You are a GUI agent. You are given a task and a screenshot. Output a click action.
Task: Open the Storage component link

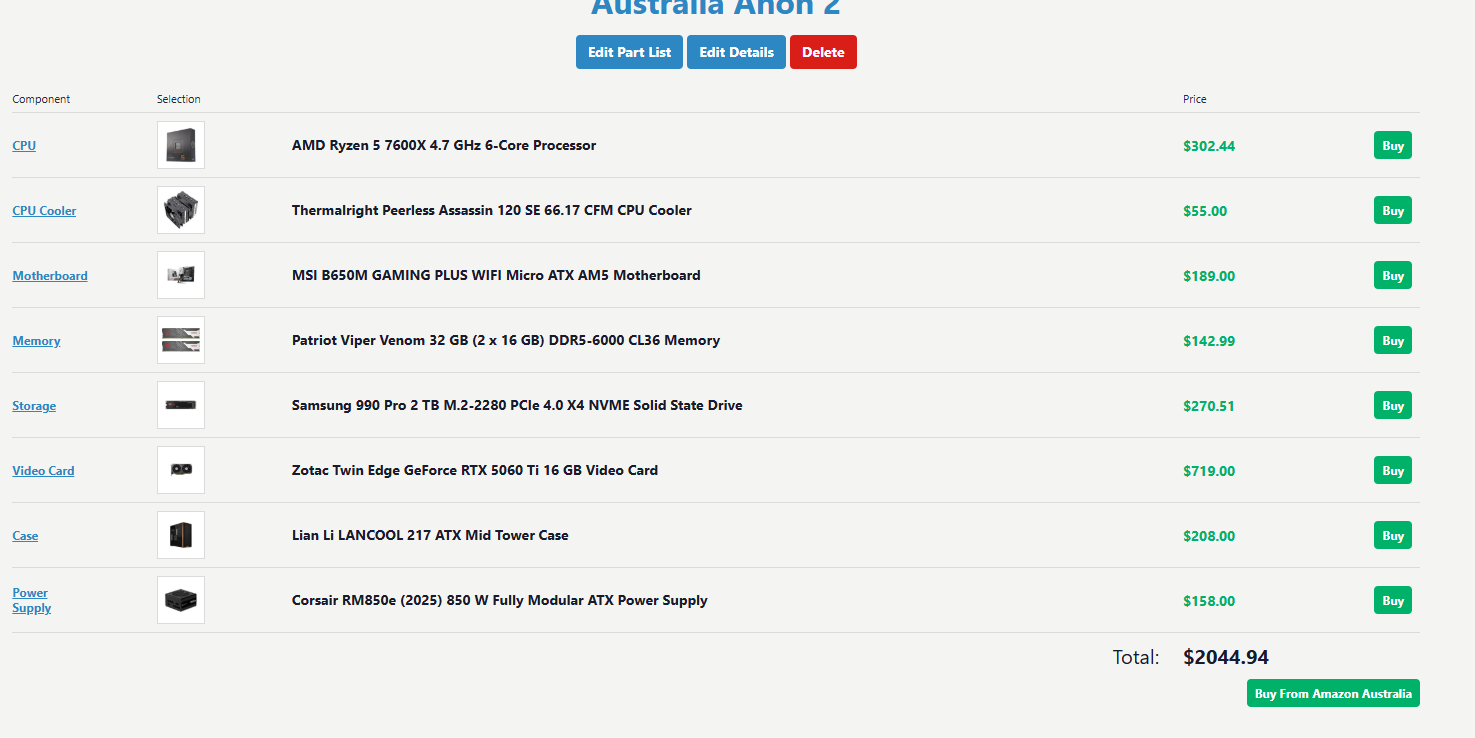pyautogui.click(x=34, y=406)
